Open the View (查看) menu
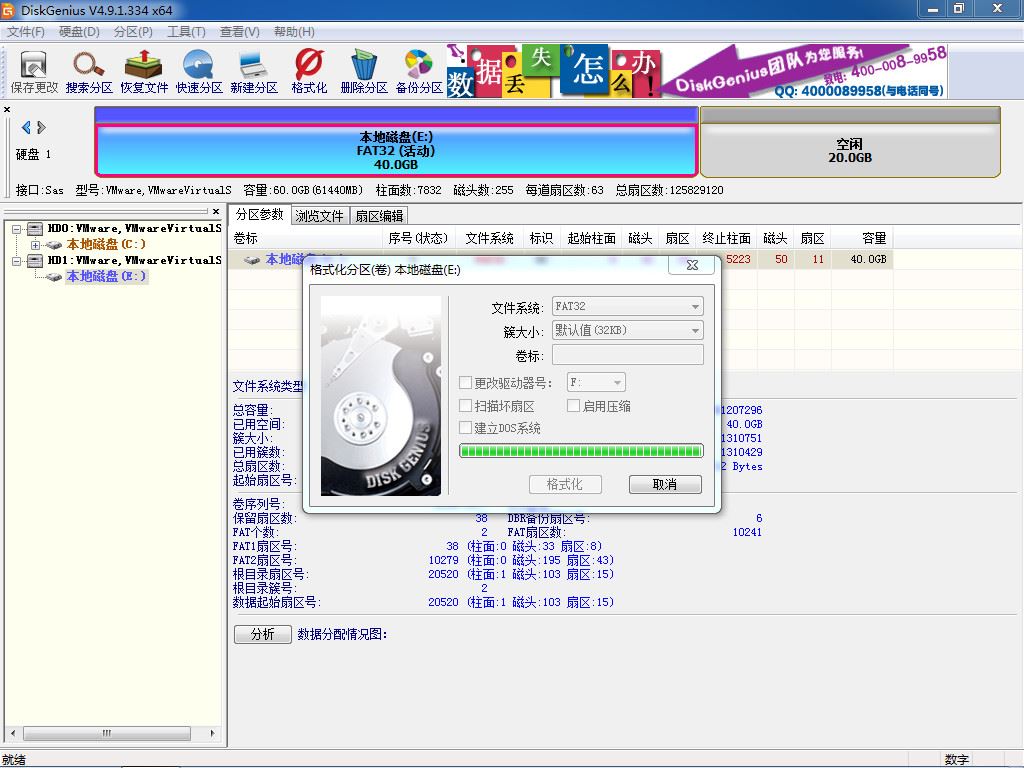This screenshot has width=1024, height=768. tap(239, 32)
